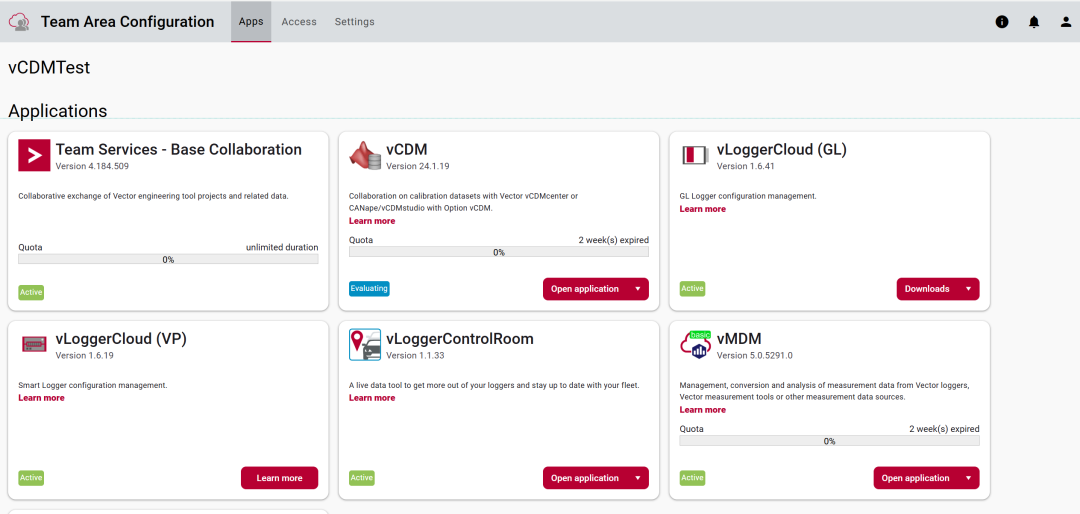Image resolution: width=1080 pixels, height=514 pixels.
Task: Click Version 5.0.5291.0 text
Action: point(755,356)
